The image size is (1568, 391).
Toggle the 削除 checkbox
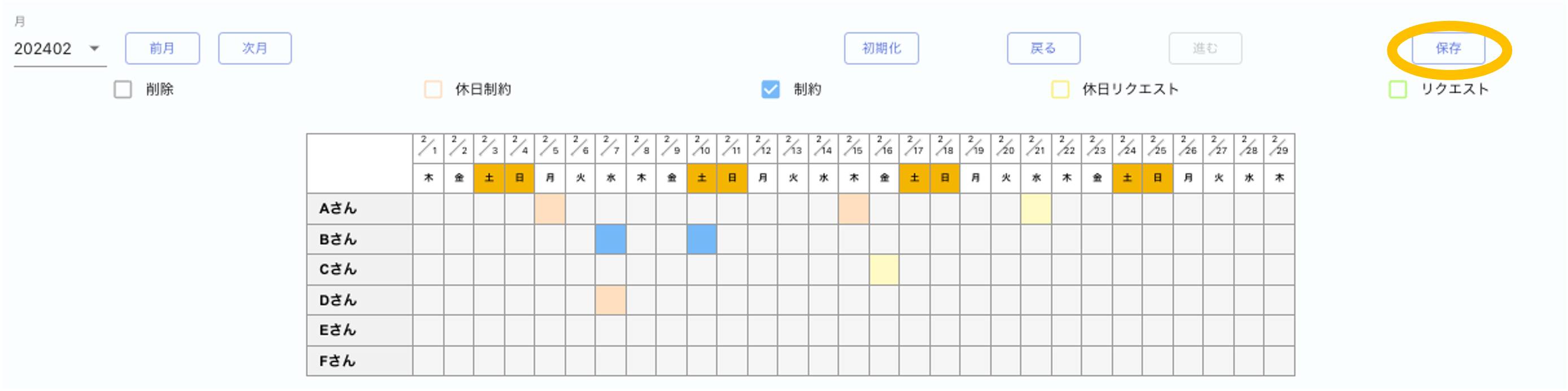(x=123, y=89)
